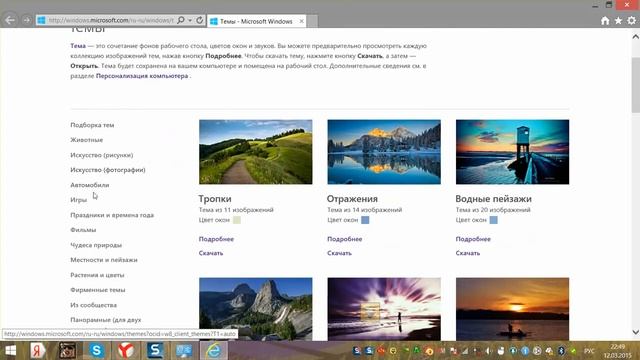Screen dimensions: 640x360
Task: Select the Подборка тем category
Action: pyautogui.click(x=92, y=125)
